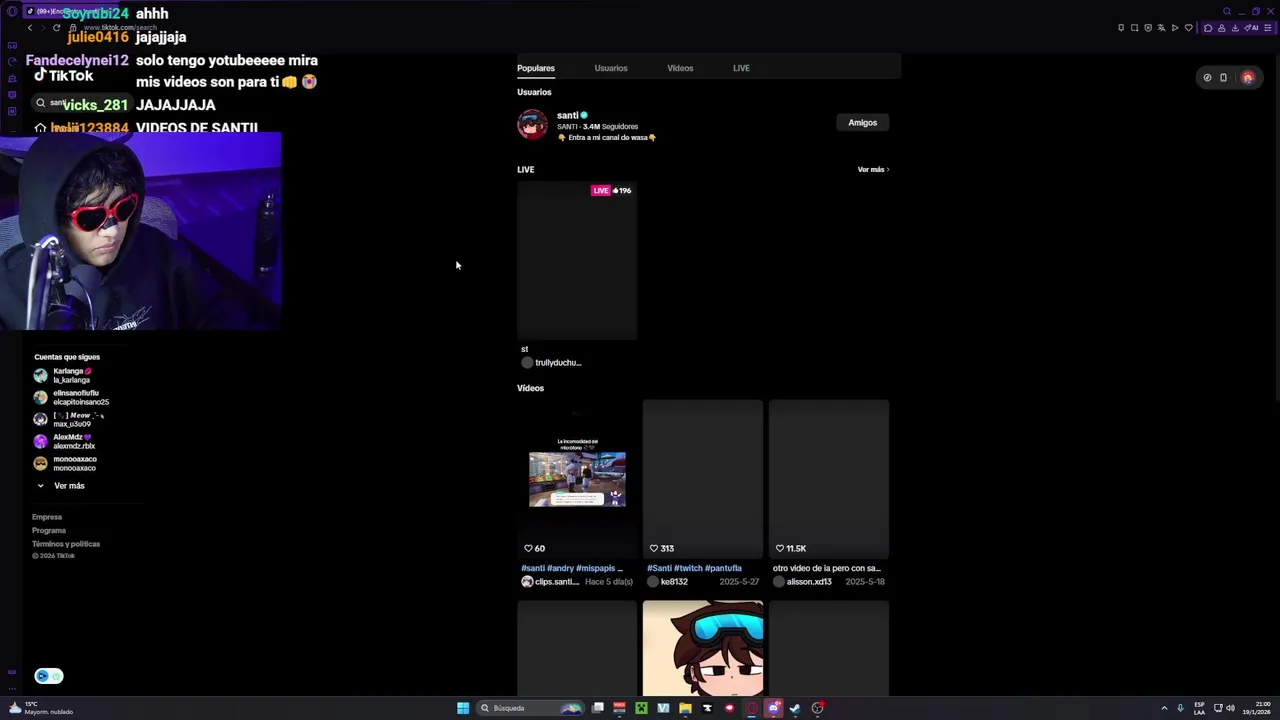
Task: Open the video thumbnail with 313 likes
Action: [x=703, y=479]
